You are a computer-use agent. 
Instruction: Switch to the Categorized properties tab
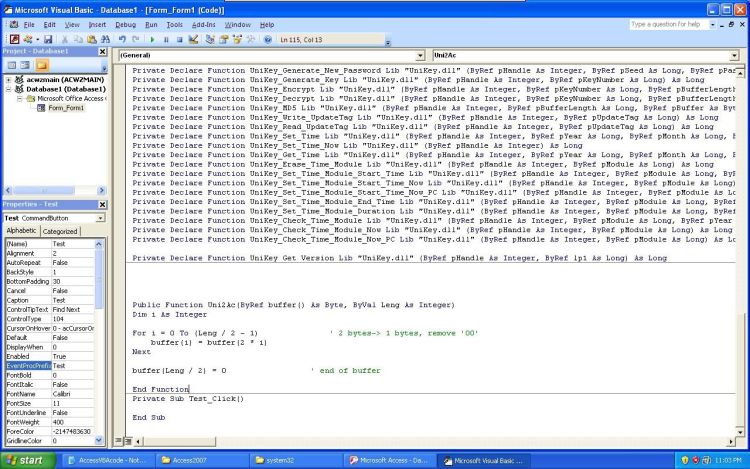[x=60, y=231]
